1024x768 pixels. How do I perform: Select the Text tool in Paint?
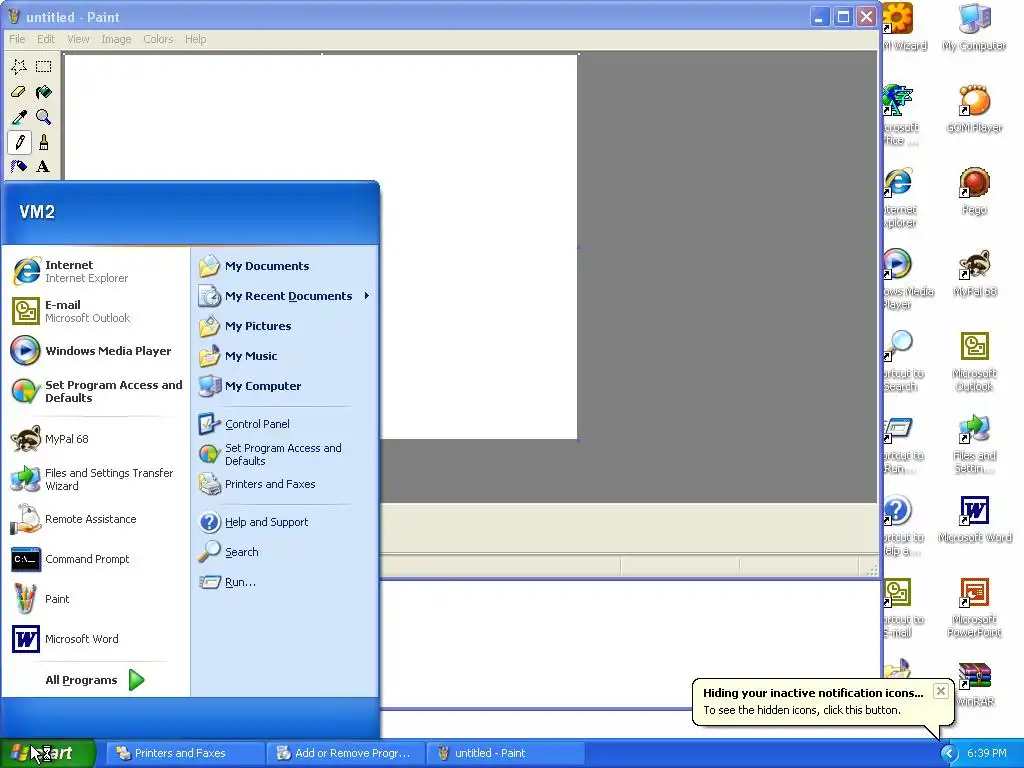click(x=44, y=167)
